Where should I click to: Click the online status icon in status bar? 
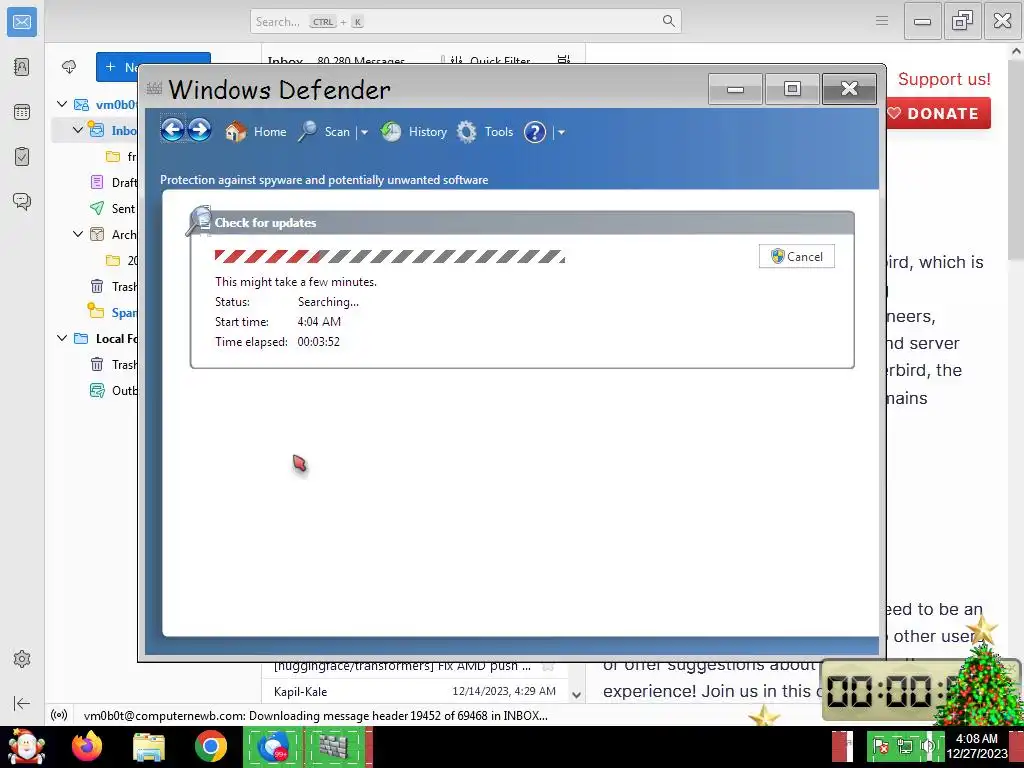pyautogui.click(x=59, y=715)
